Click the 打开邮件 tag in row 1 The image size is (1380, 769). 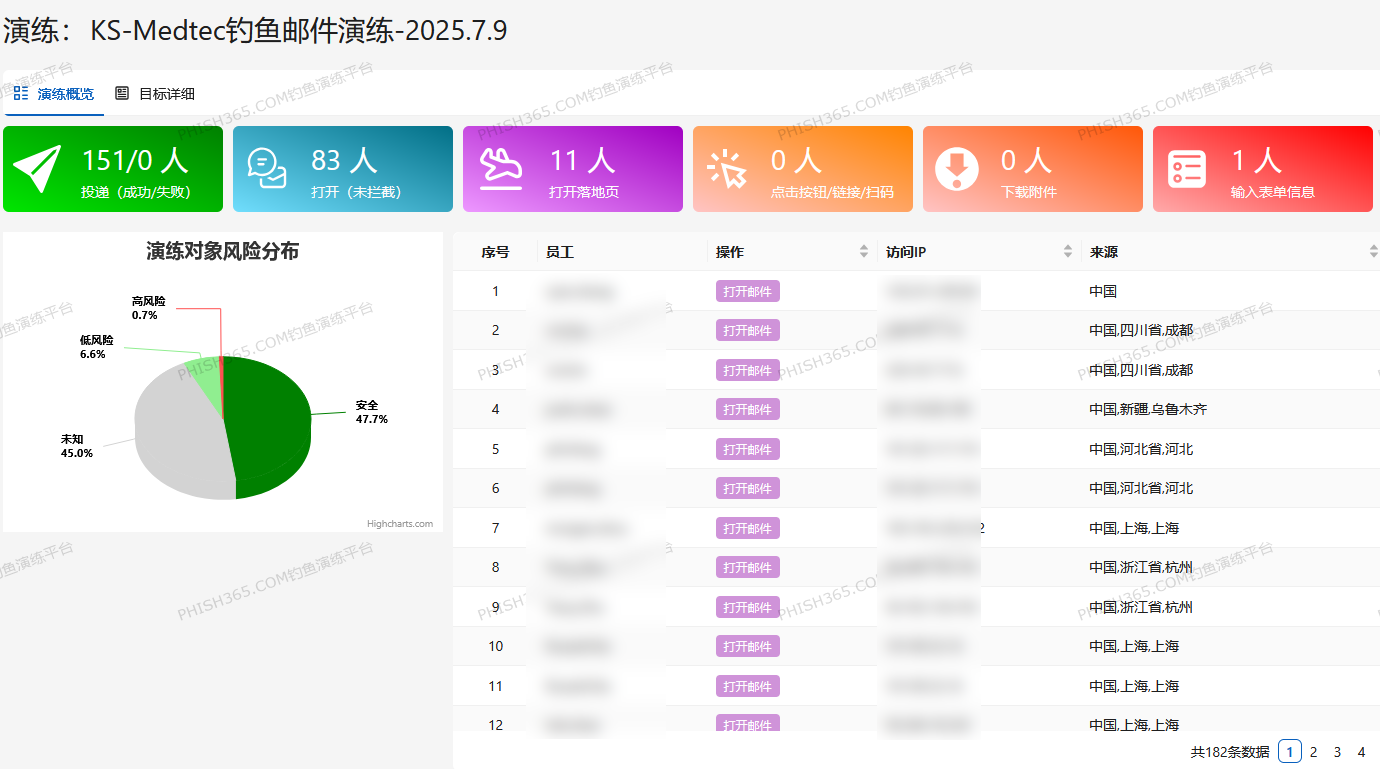[x=747, y=291]
